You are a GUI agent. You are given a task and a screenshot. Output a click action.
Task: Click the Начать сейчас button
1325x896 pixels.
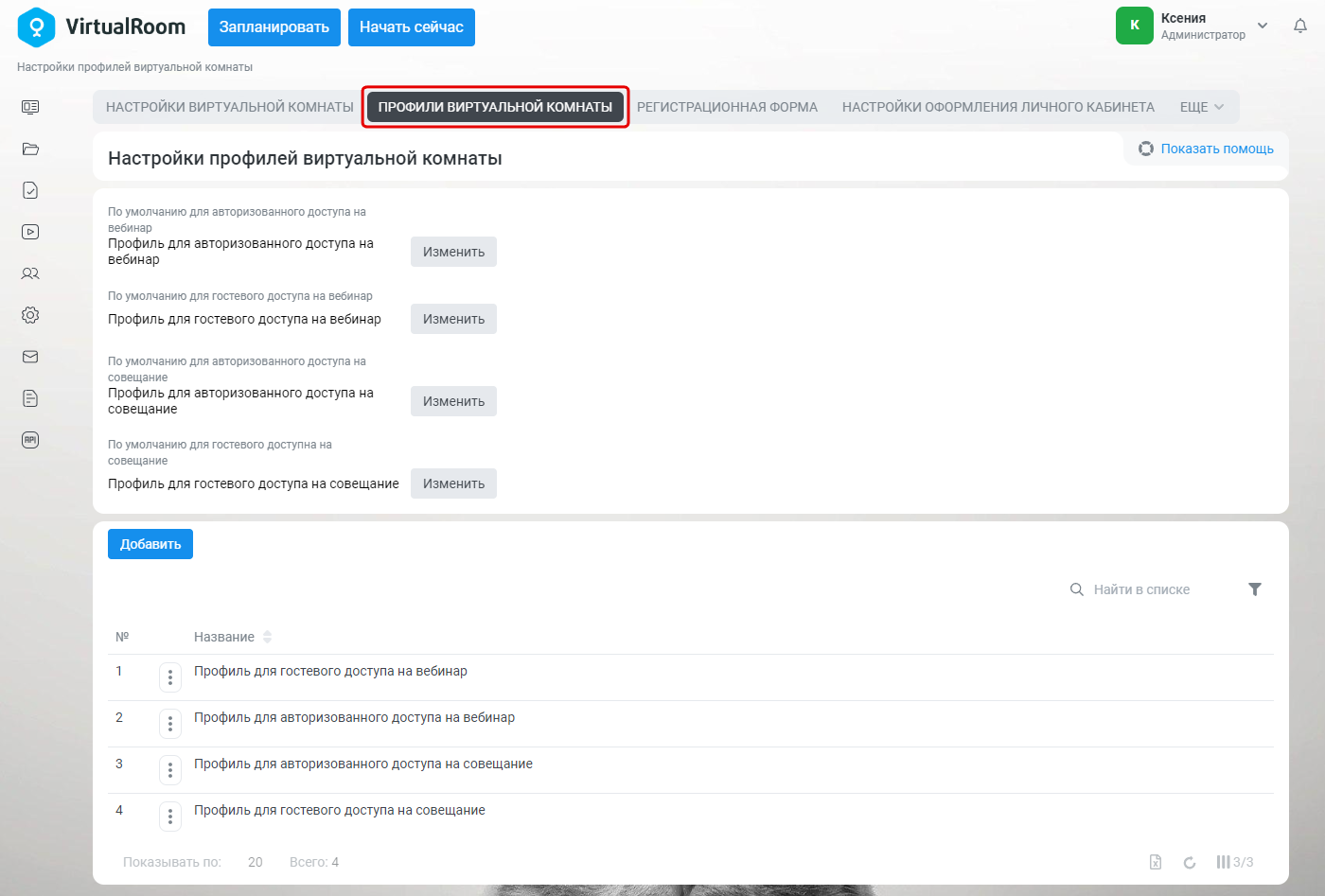click(x=412, y=27)
